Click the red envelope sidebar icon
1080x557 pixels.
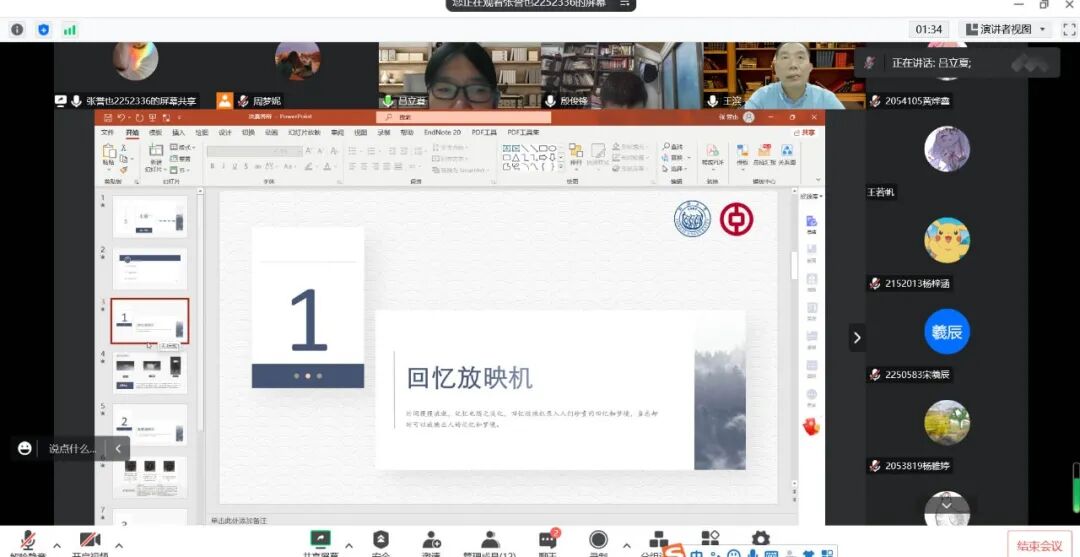coord(811,427)
